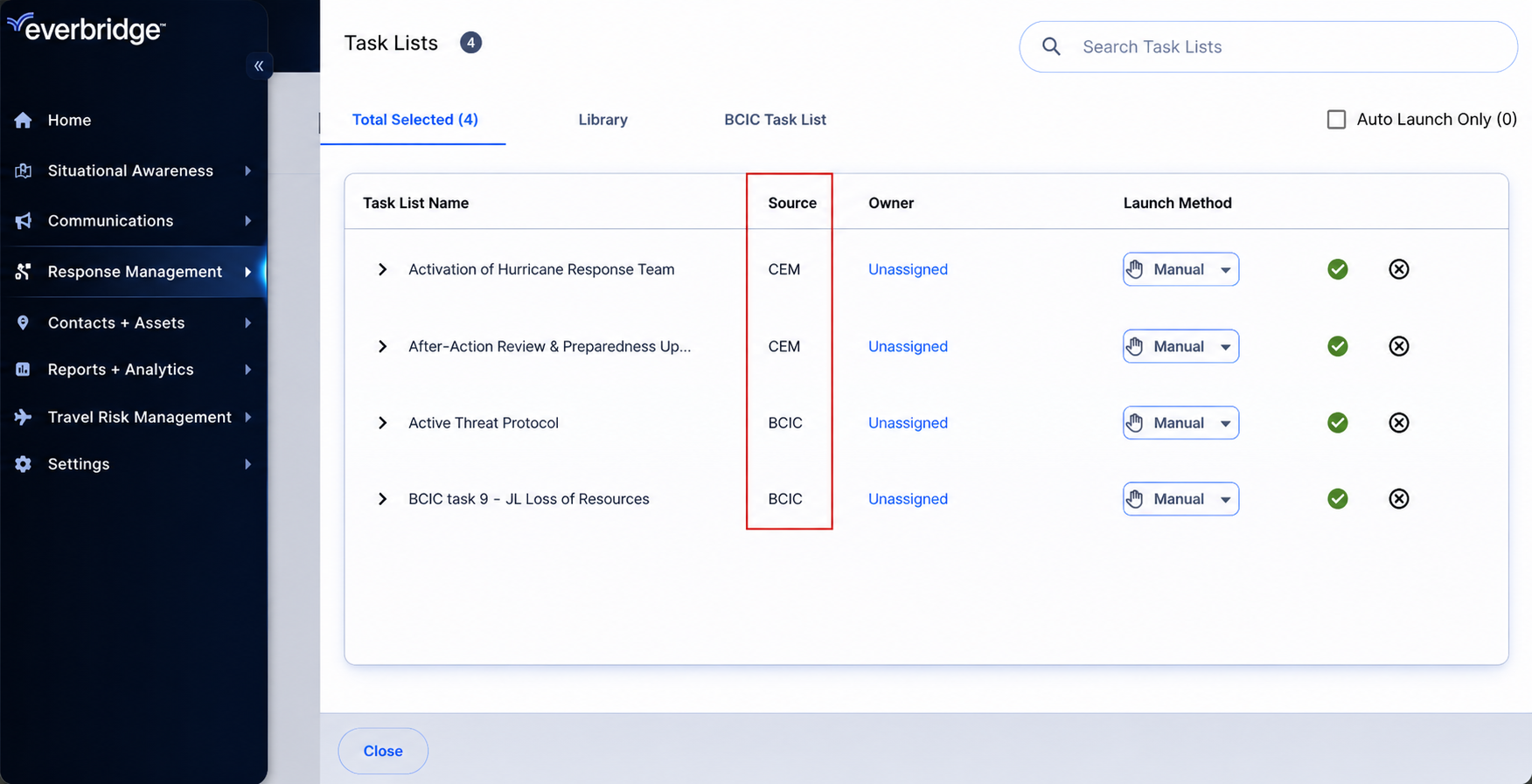Click the Situational Awareness map icon

click(x=24, y=170)
